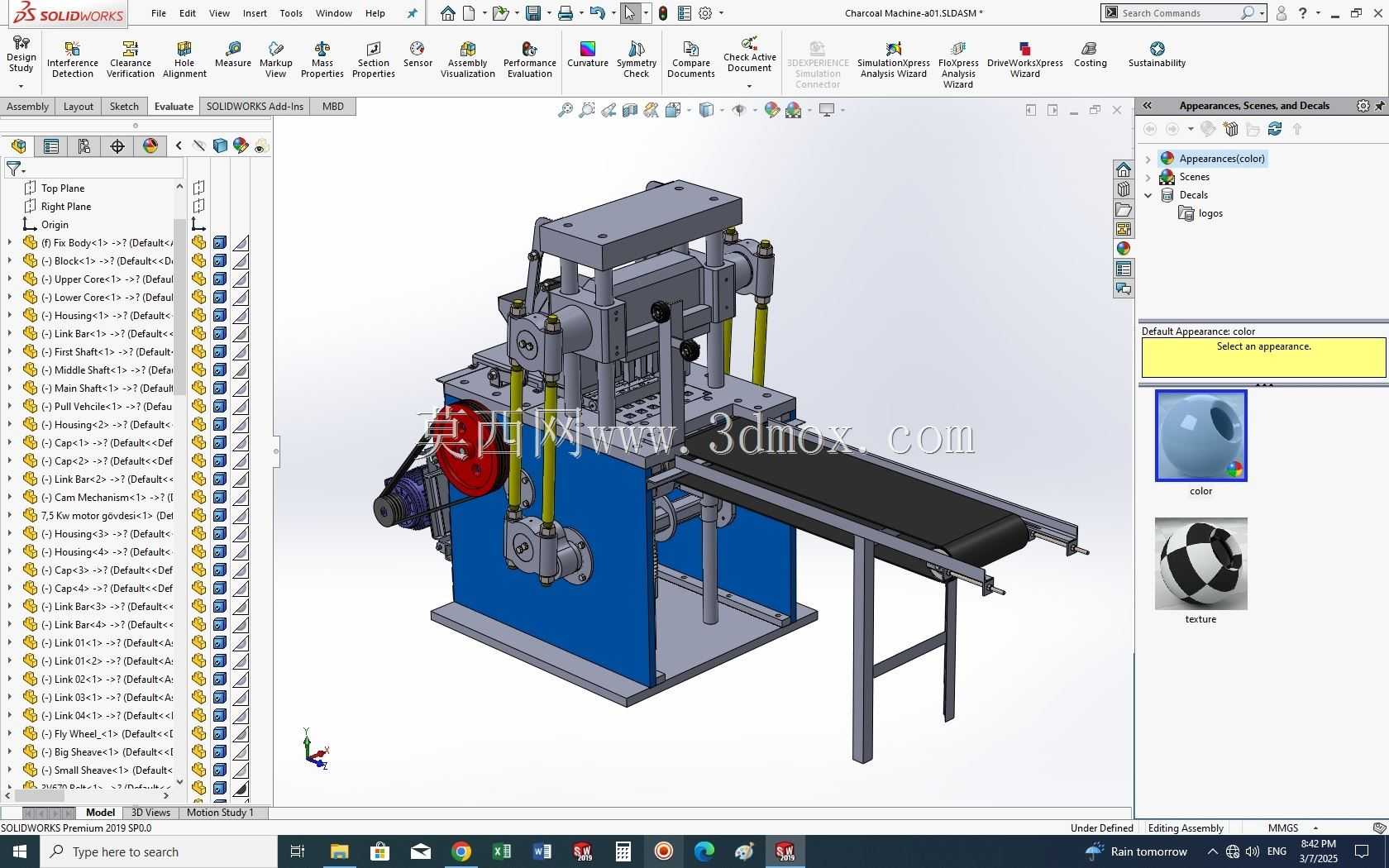Toggle visibility icon for Upper Core<1>

pos(199,279)
